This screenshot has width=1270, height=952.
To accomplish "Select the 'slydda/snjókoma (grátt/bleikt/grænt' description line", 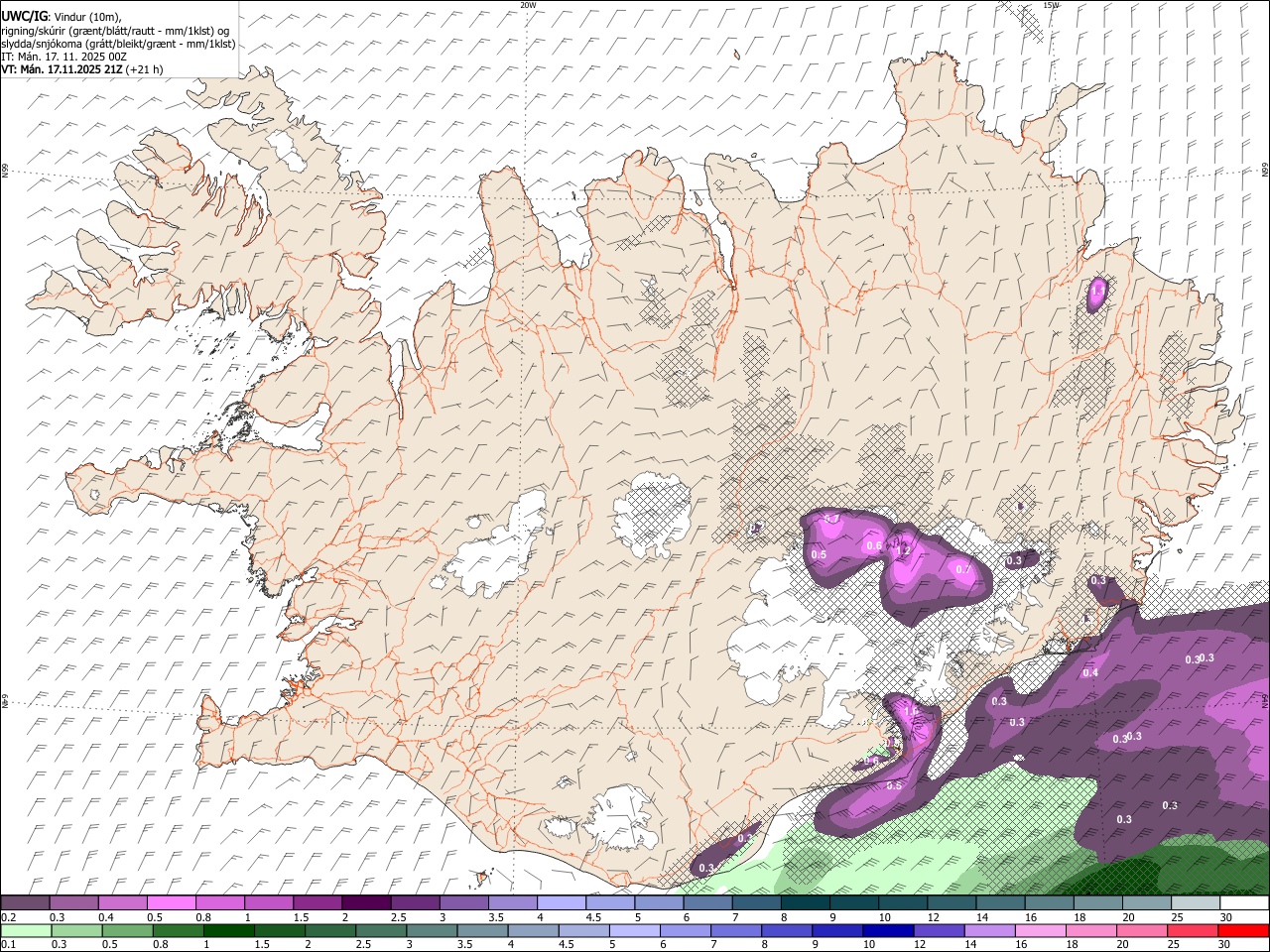I will point(118,44).
